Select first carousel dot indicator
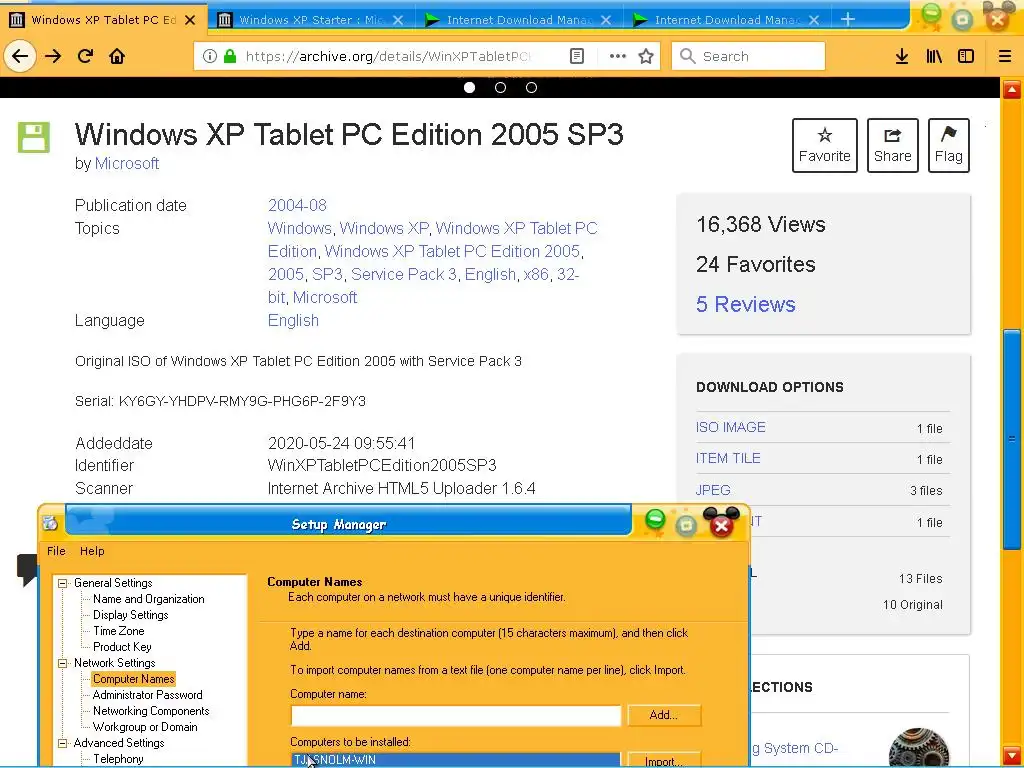1024x768 pixels. click(469, 88)
